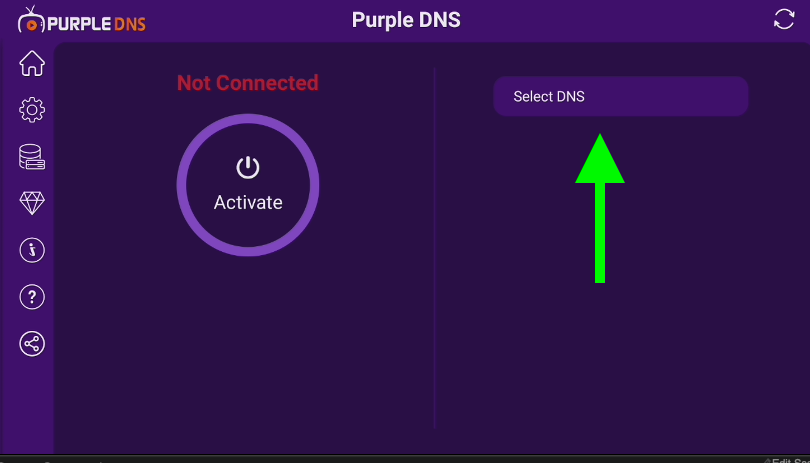The width and height of the screenshot is (810, 463).
Task: Open Settings via the gear icon
Action: coord(32,110)
